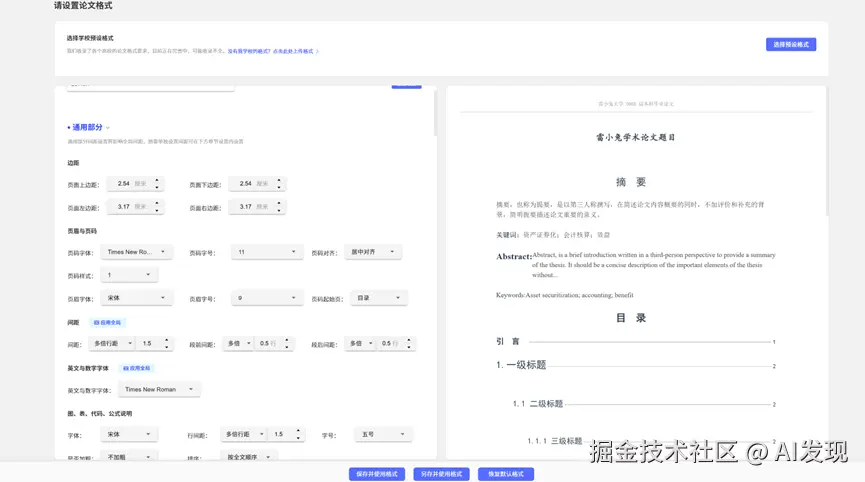865x482 pixels.
Task: Click the 选择预设格式 button
Action: (x=791, y=45)
